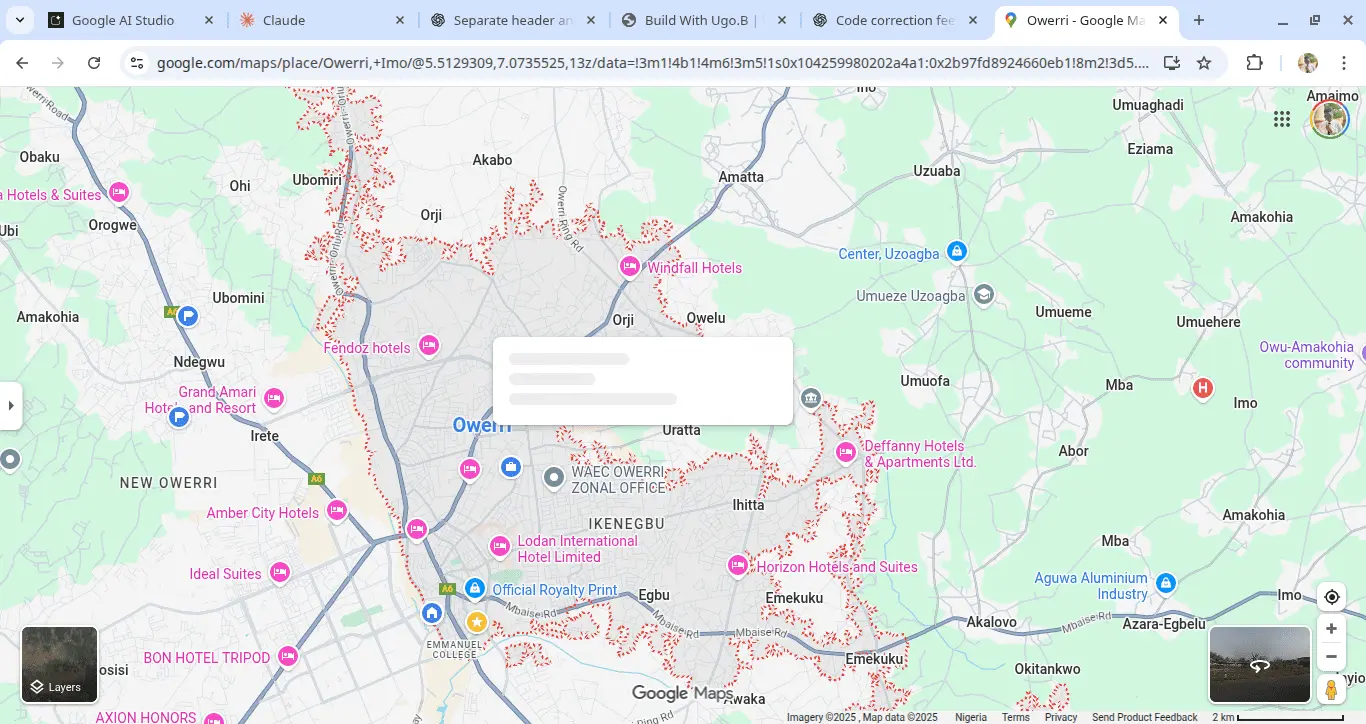Zoom in using the plus icon
Image resolution: width=1366 pixels, height=724 pixels.
[x=1331, y=628]
